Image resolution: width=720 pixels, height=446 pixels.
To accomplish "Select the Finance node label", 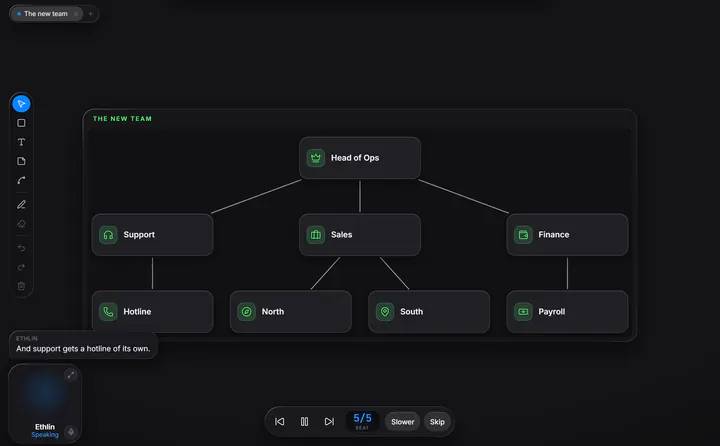I will [x=554, y=235].
